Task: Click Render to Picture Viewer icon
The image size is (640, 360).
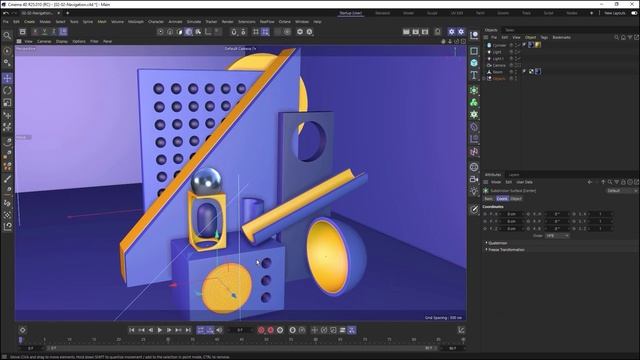Action: point(416,31)
